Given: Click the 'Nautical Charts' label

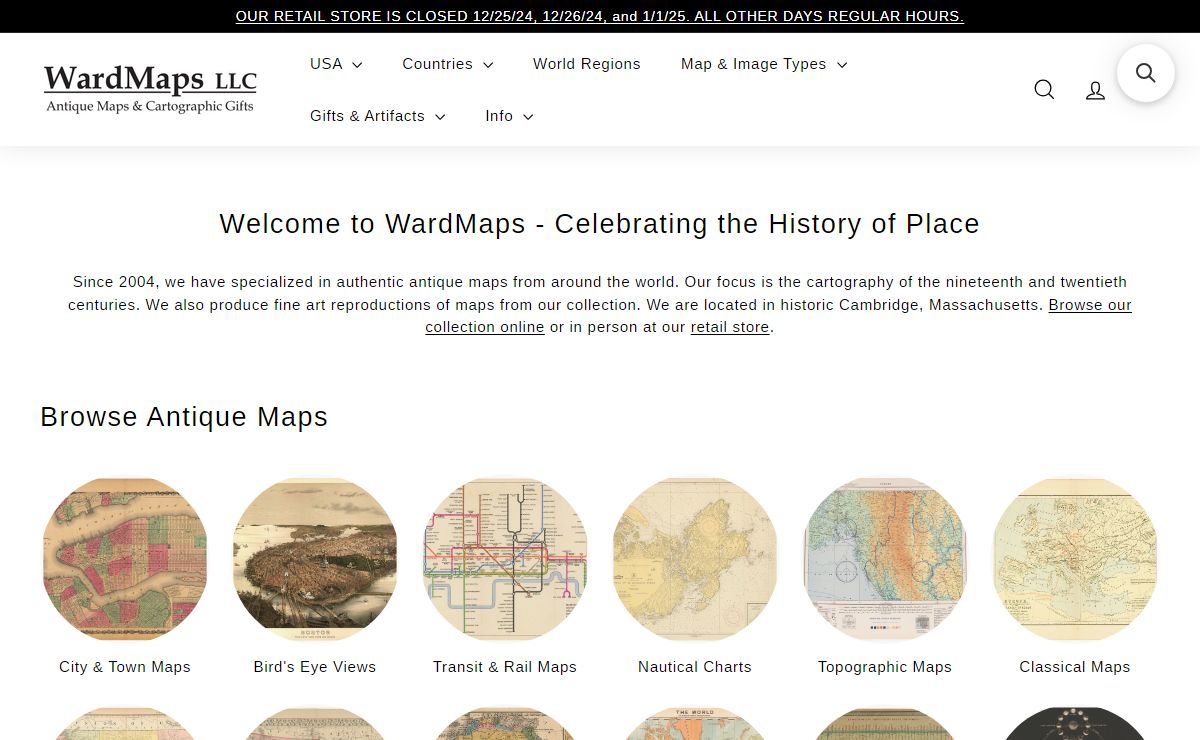Looking at the screenshot, I should pyautogui.click(x=695, y=667).
